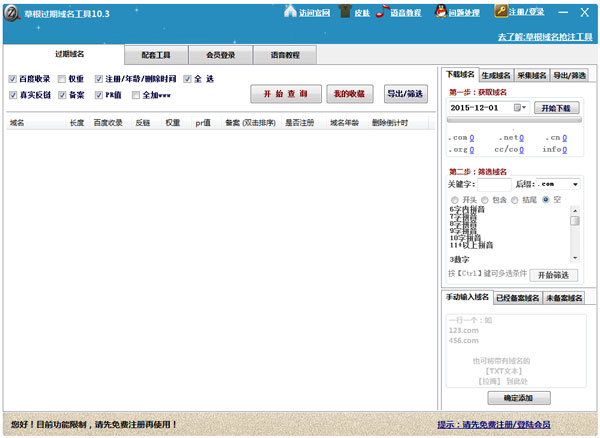This screenshot has width=600, height=438.
Task: Select the 结尾 radio button
Action: tap(515, 200)
